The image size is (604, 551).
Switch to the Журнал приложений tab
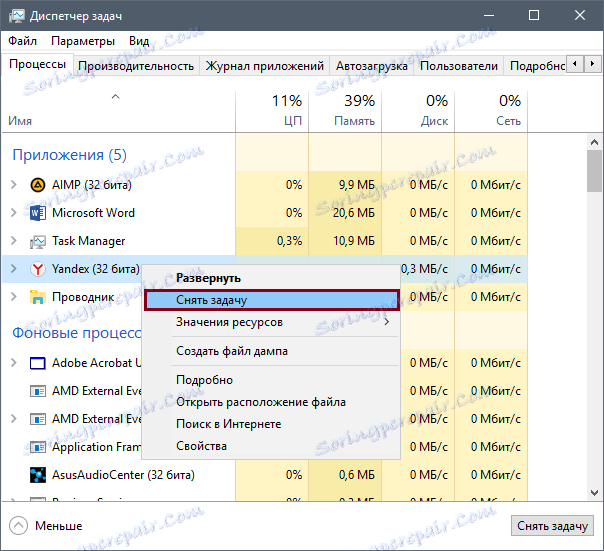[x=264, y=66]
